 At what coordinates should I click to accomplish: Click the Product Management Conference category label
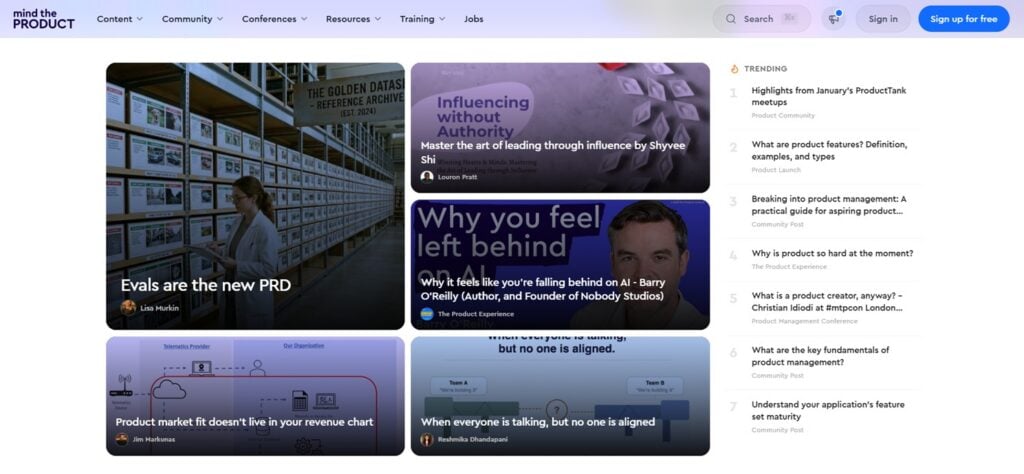tap(805, 321)
